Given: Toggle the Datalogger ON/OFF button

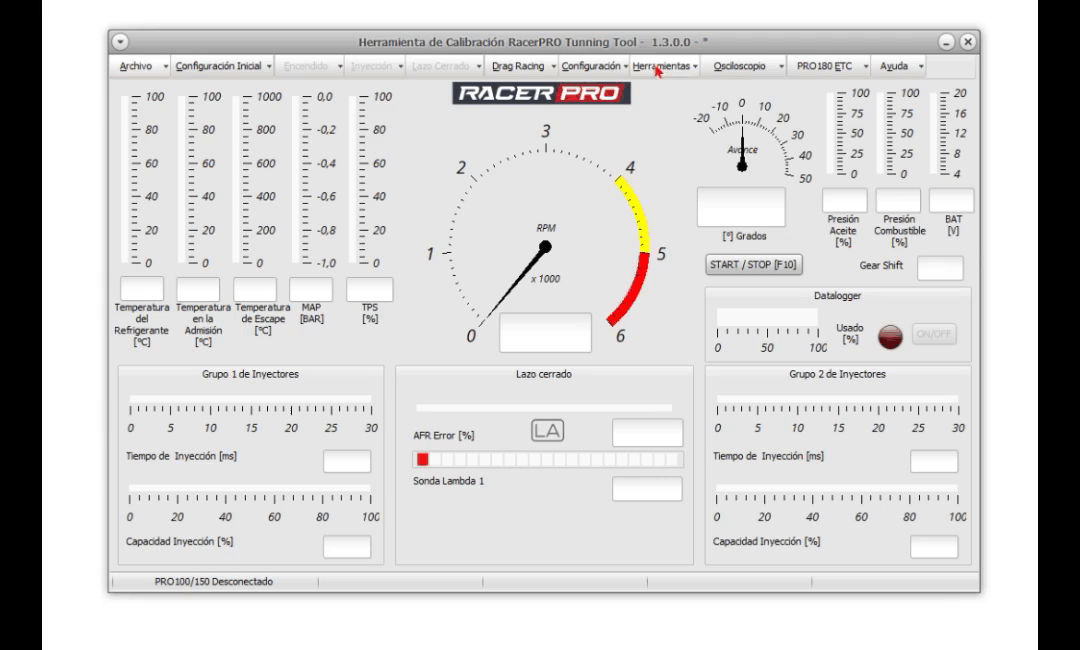Looking at the screenshot, I should [934, 334].
